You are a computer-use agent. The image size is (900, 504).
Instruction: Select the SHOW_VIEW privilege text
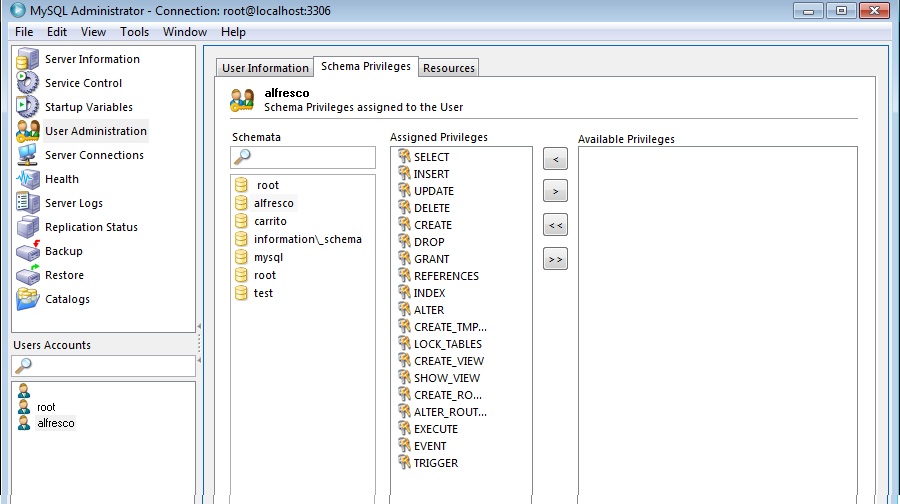(447, 378)
